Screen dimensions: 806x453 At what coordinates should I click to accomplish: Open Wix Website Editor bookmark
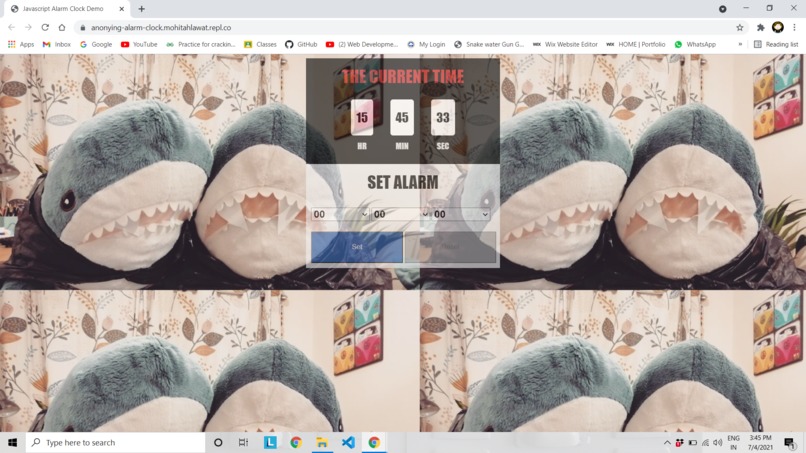565,44
